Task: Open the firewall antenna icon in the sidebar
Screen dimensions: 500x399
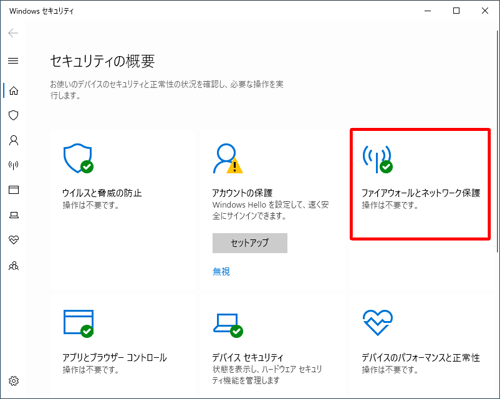Action: (14, 165)
